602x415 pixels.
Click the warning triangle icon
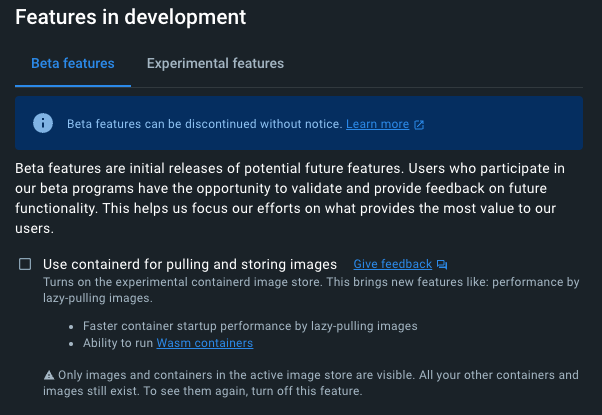[x=49, y=375]
